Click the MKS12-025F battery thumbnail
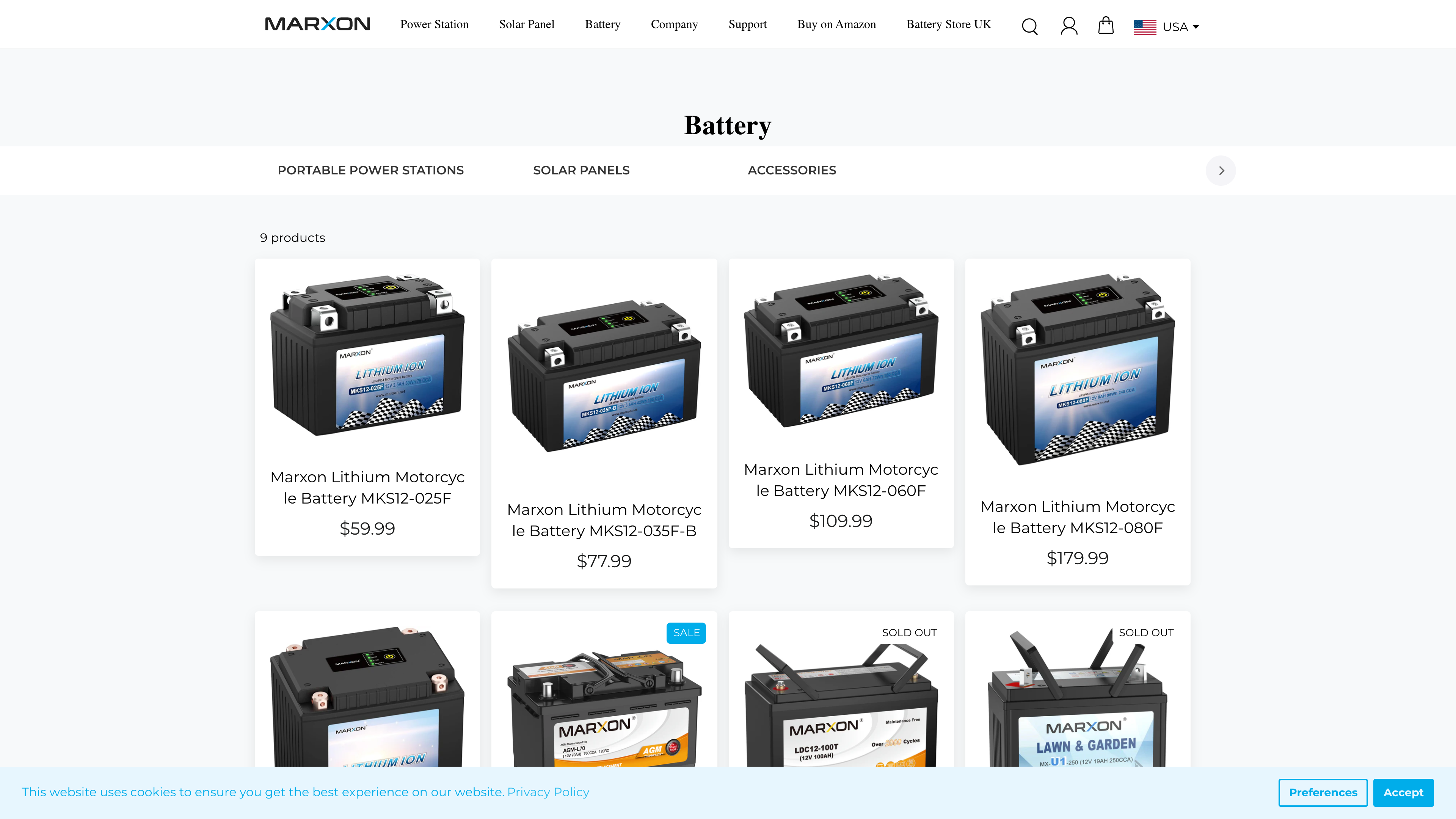 (x=367, y=356)
